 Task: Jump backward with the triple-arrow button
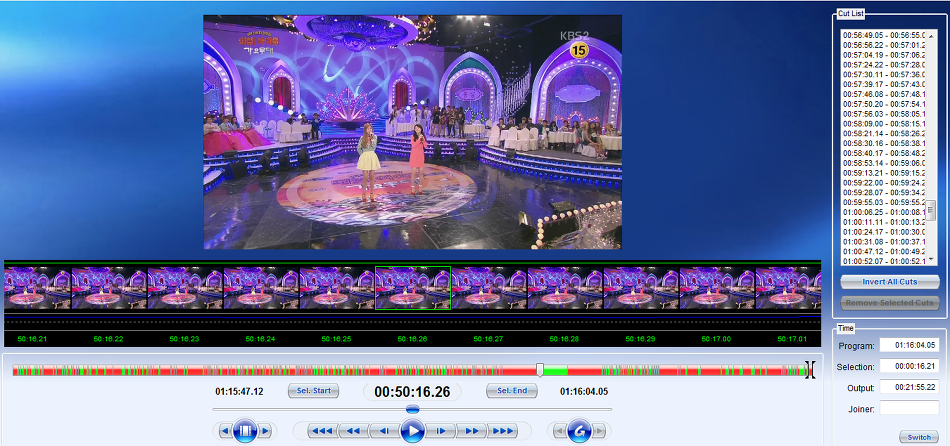point(322,431)
